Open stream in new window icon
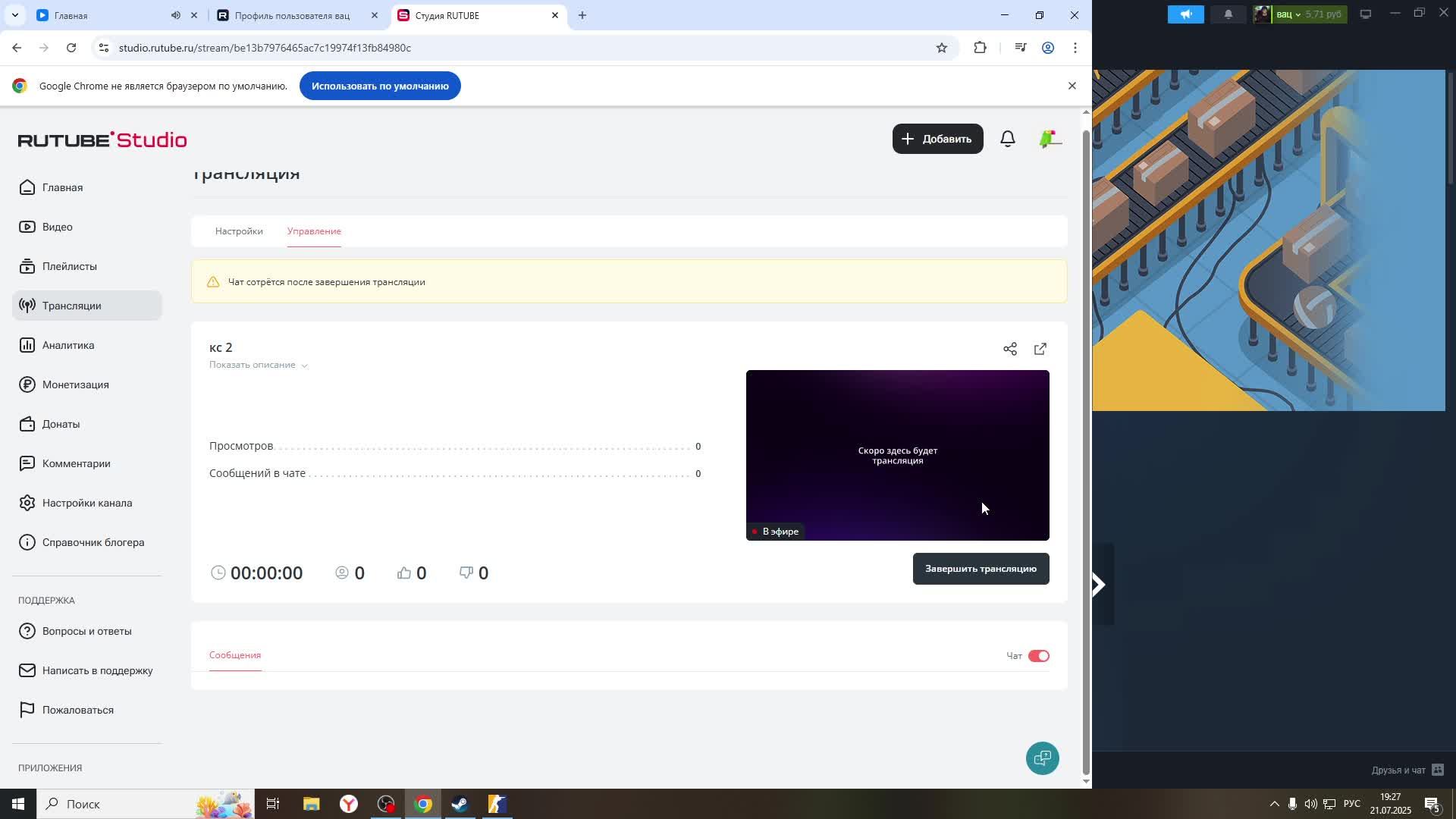 [1040, 349]
